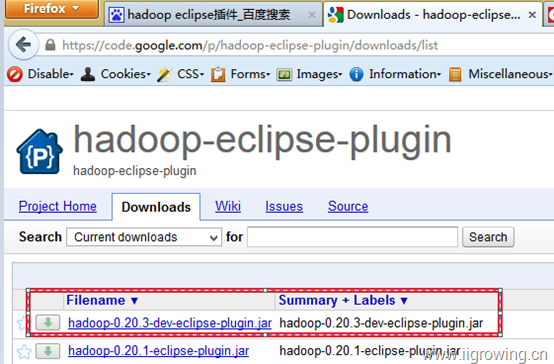Expand the Current downloads search scope dropdown
The height and width of the screenshot is (364, 554).
coord(144,237)
